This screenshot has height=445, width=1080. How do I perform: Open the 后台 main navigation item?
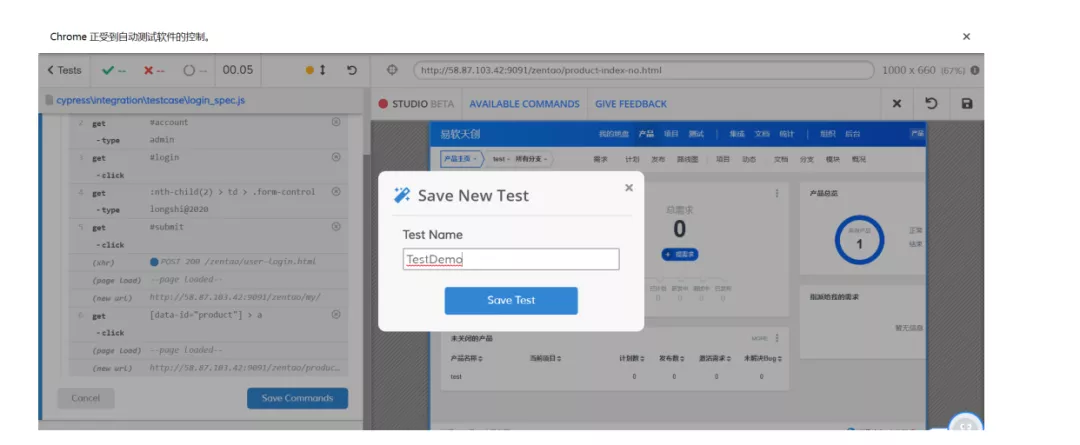coord(852,134)
